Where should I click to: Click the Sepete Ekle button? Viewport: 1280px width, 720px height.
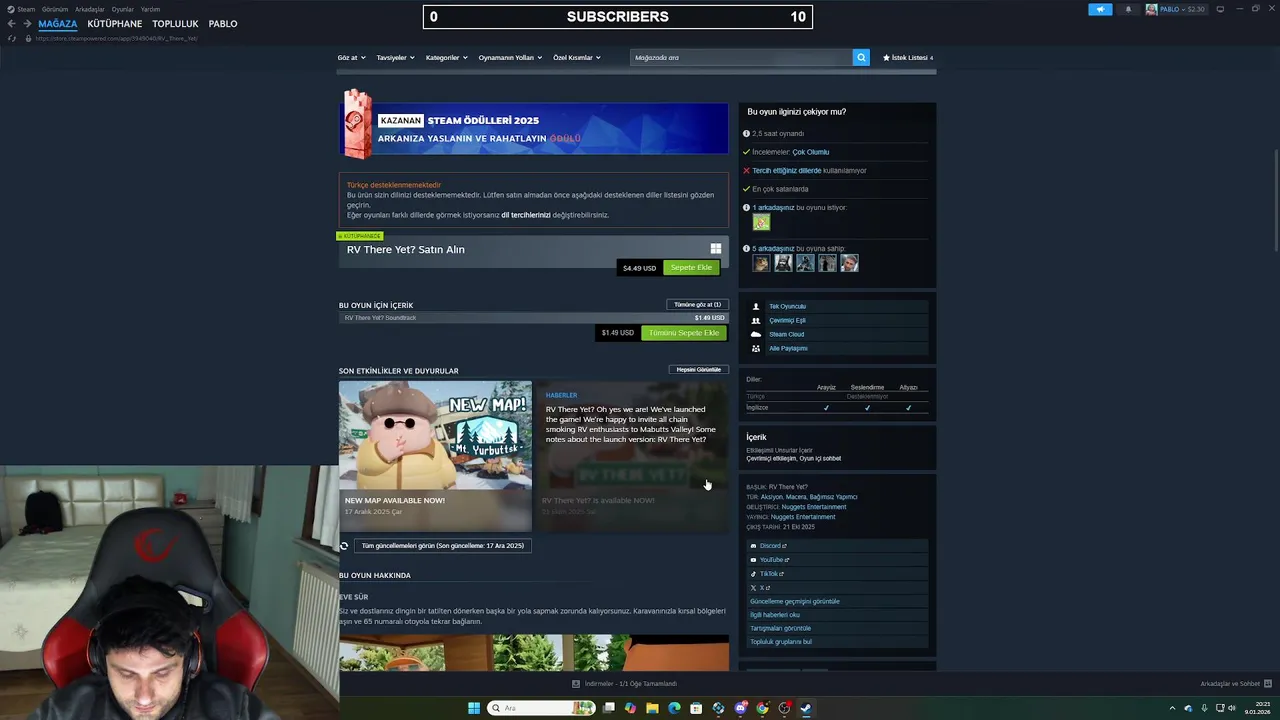coord(691,268)
